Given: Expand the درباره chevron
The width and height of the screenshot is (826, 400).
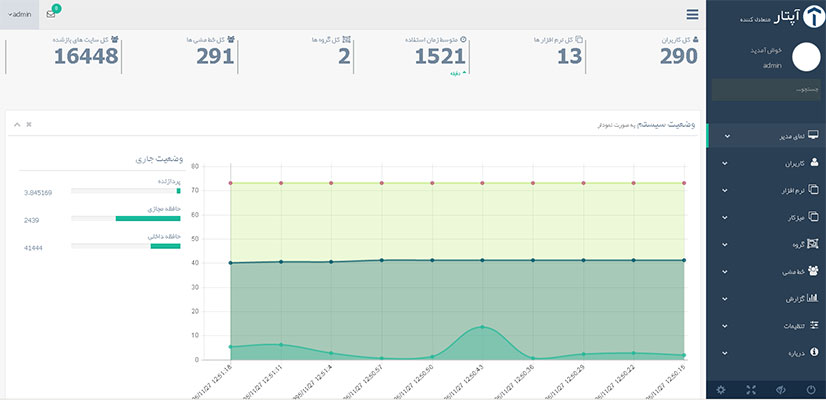Looking at the screenshot, I should click(x=725, y=353).
